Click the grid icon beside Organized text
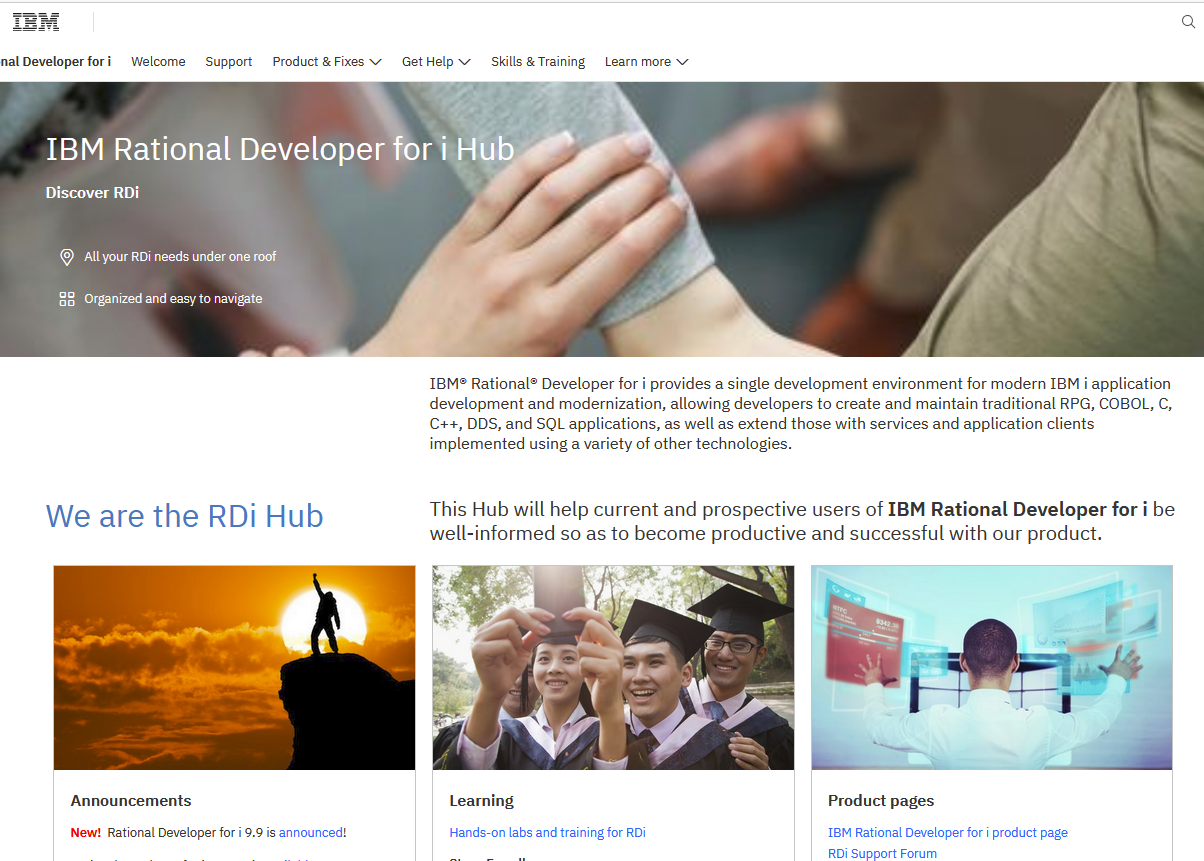 tap(67, 299)
